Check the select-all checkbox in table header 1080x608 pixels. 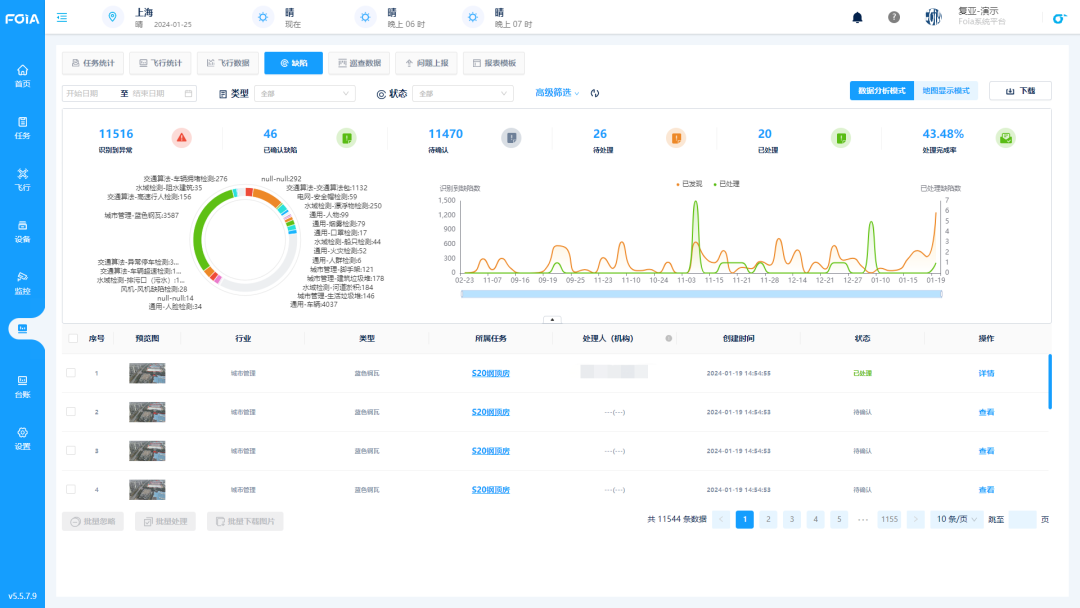pos(72,338)
